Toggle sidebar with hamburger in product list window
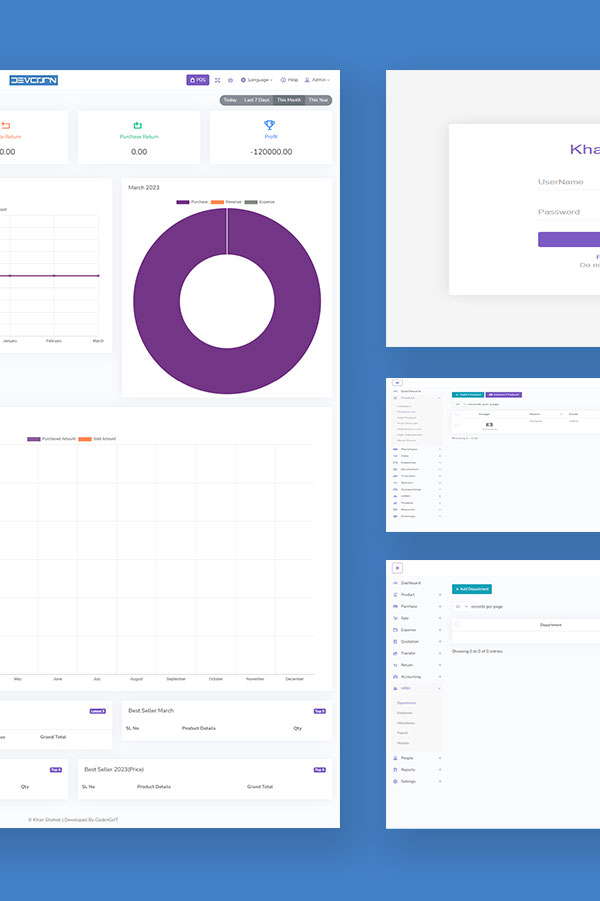600x901 pixels. click(397, 383)
